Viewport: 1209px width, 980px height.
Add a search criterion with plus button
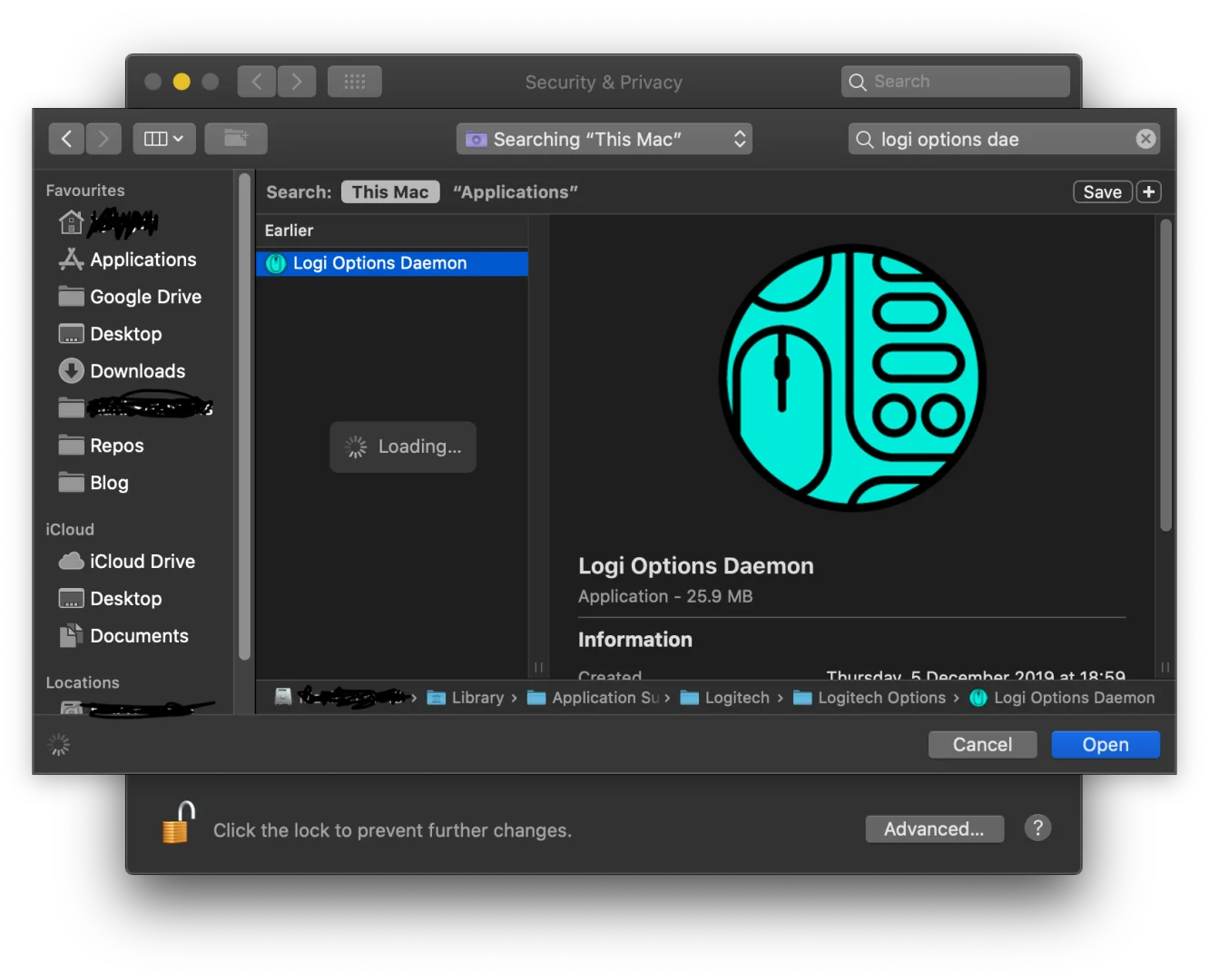pos(1149,192)
